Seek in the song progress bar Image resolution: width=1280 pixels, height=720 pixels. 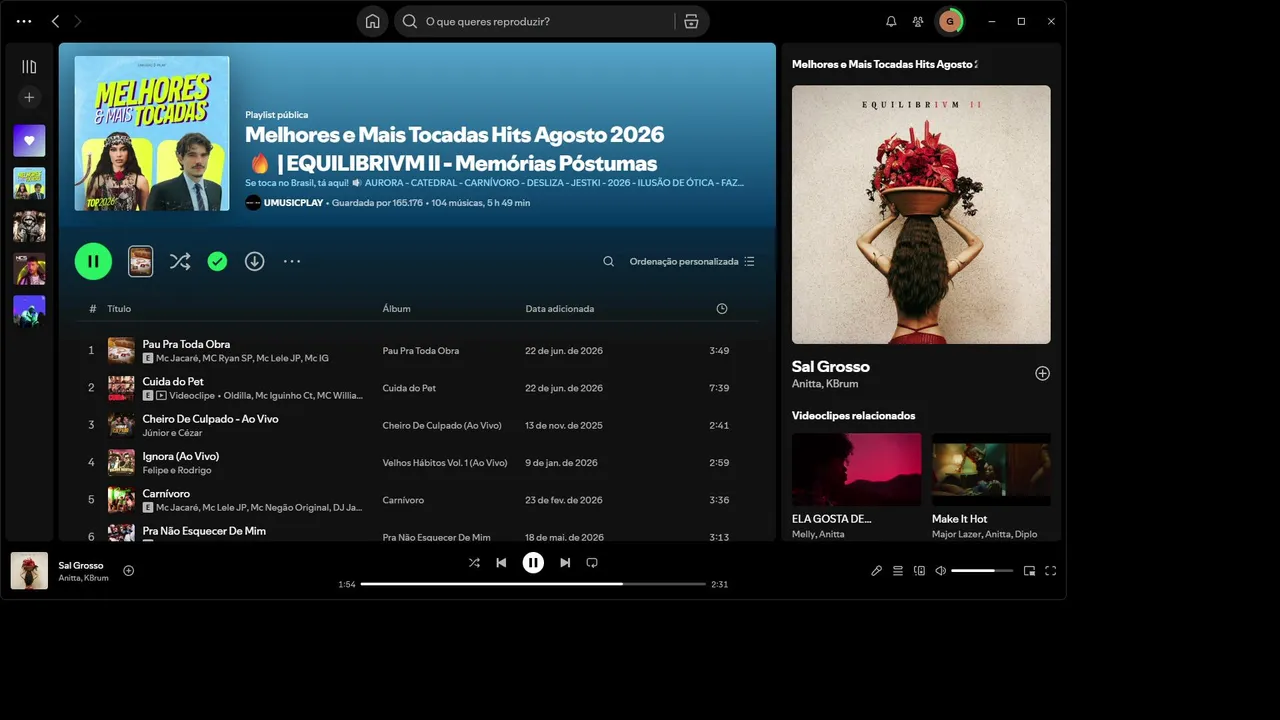tap(533, 583)
